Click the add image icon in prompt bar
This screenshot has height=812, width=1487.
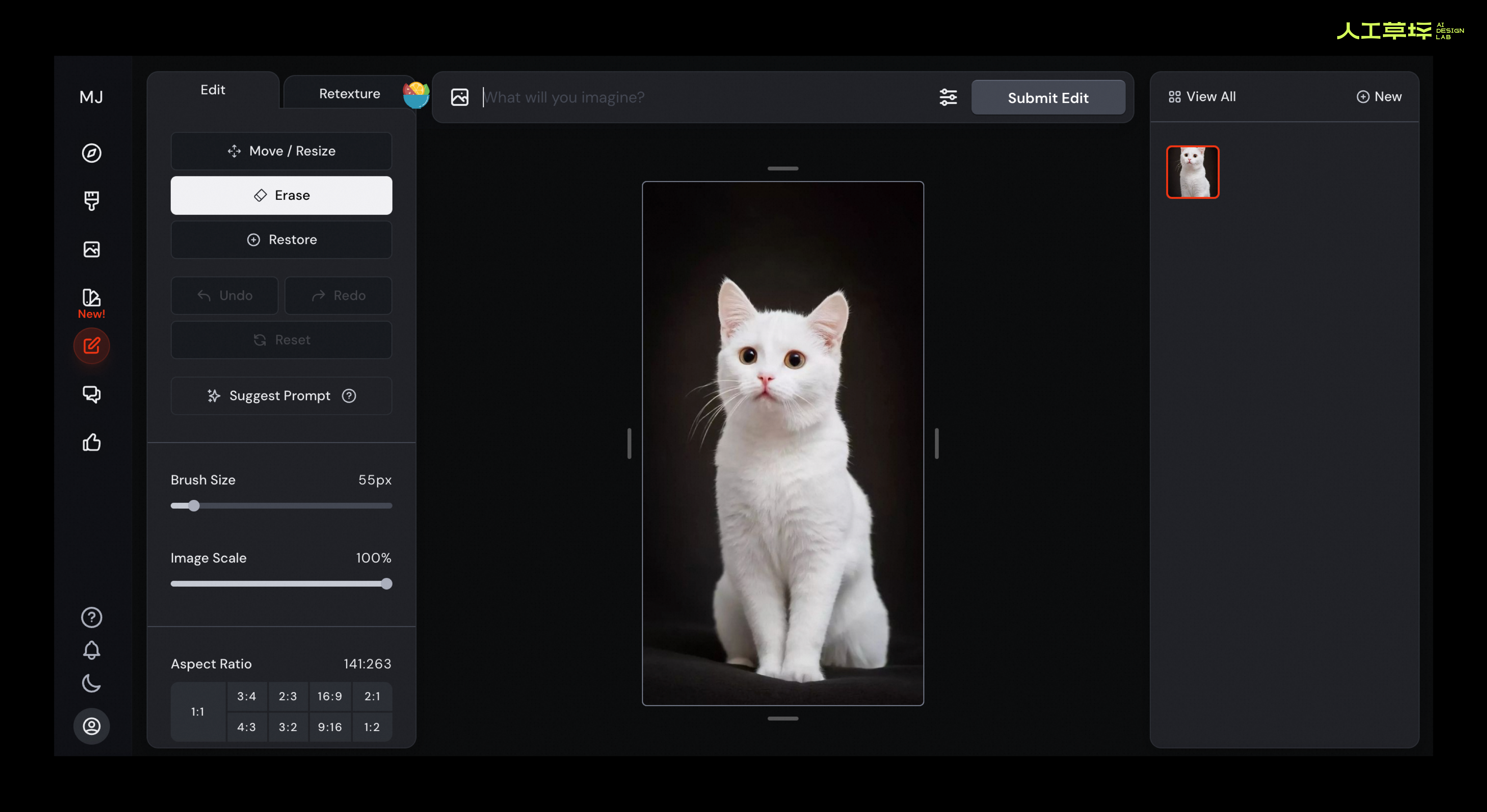click(x=459, y=97)
